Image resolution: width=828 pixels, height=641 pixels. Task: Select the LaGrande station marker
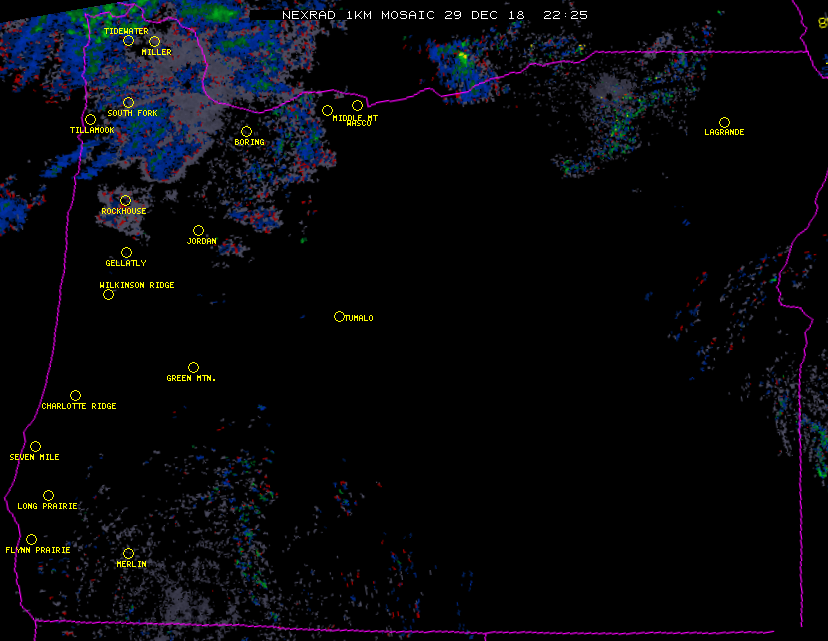(724, 122)
